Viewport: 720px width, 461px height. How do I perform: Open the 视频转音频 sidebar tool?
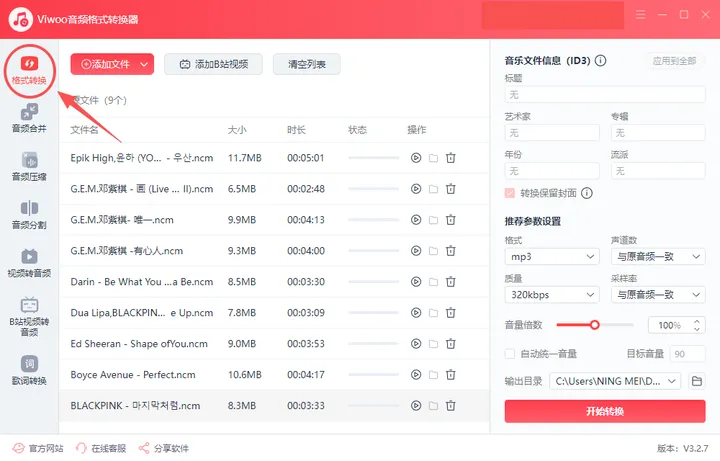click(29, 263)
